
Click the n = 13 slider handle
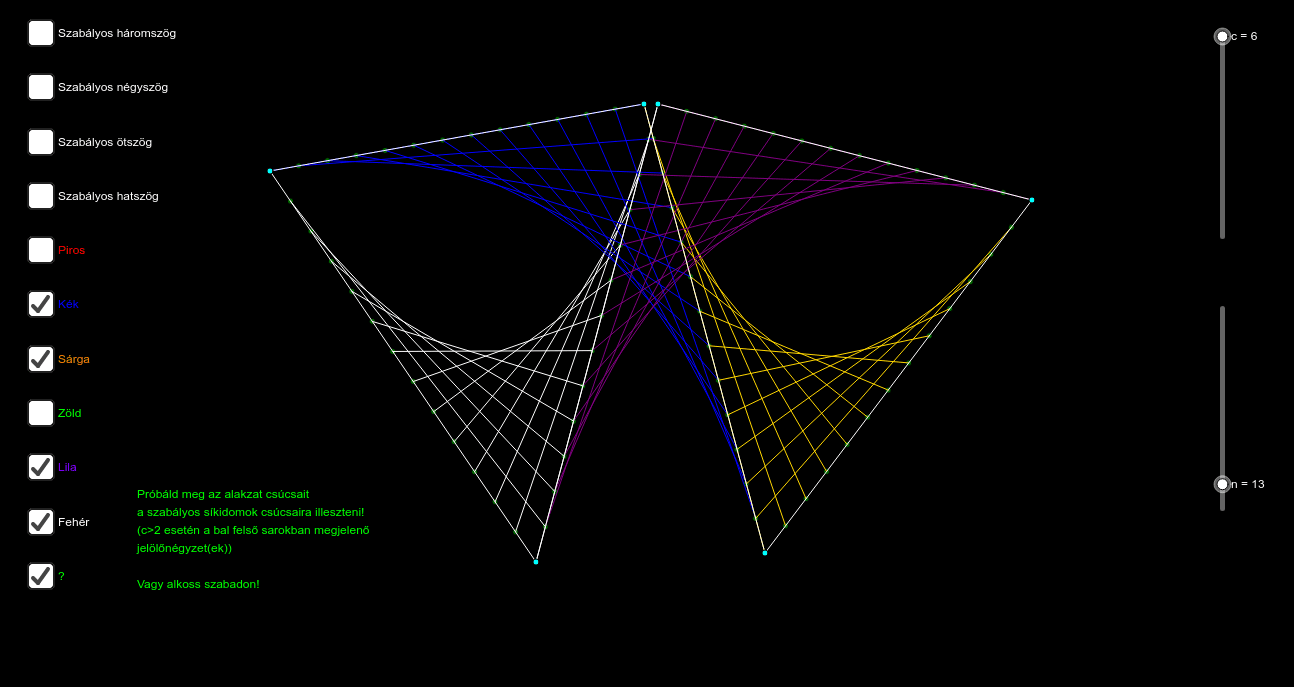pyautogui.click(x=1222, y=484)
